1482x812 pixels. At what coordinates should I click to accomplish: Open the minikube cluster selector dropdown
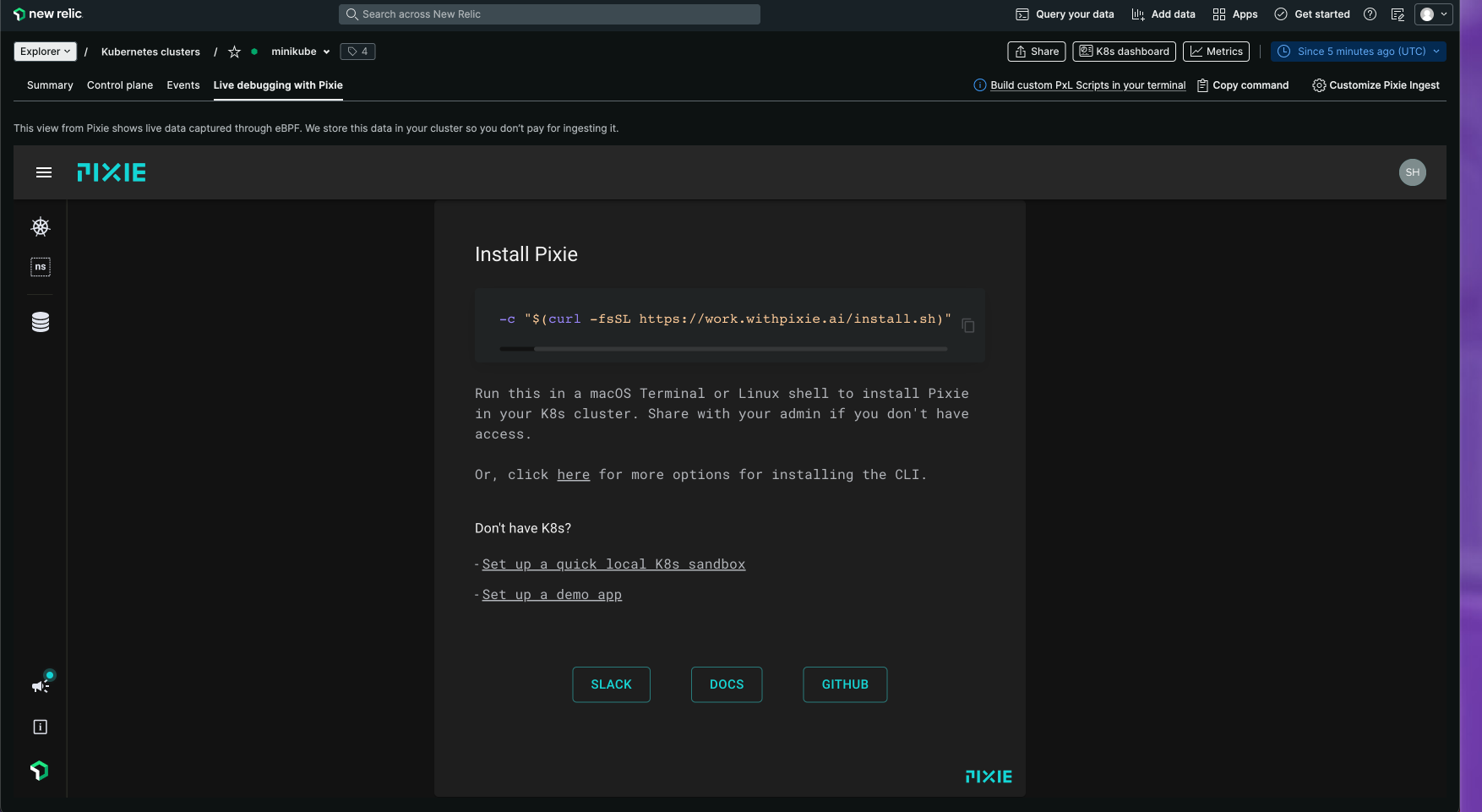(300, 52)
